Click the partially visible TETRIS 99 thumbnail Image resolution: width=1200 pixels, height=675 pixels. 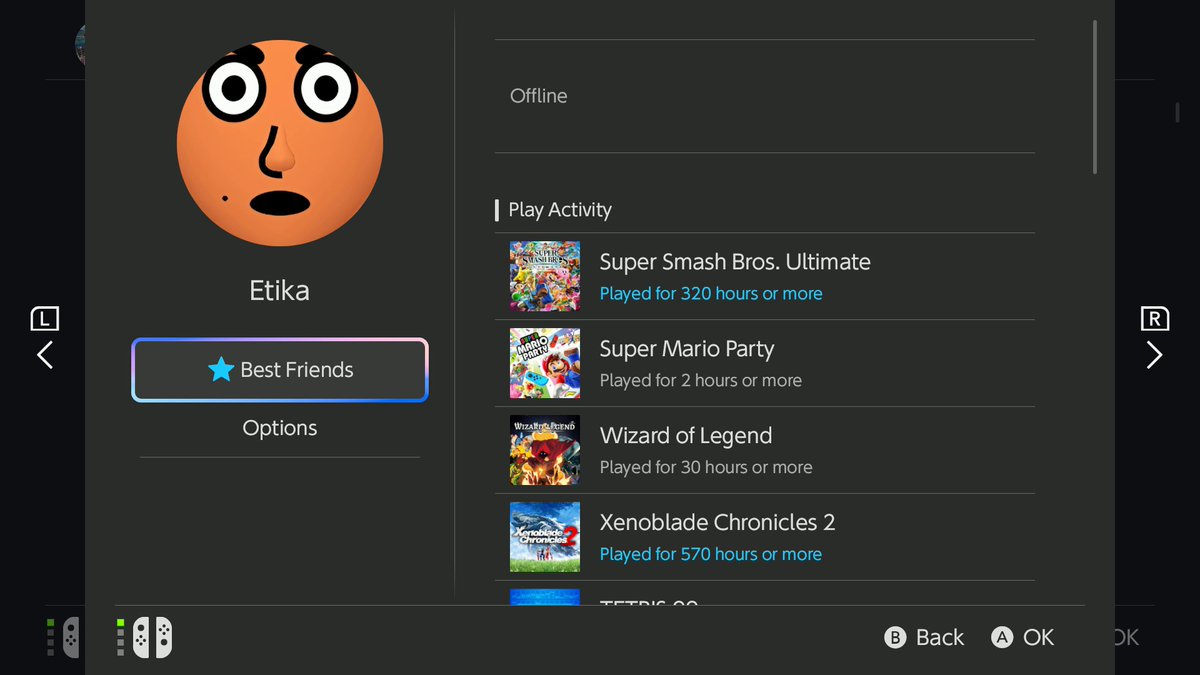(545, 597)
